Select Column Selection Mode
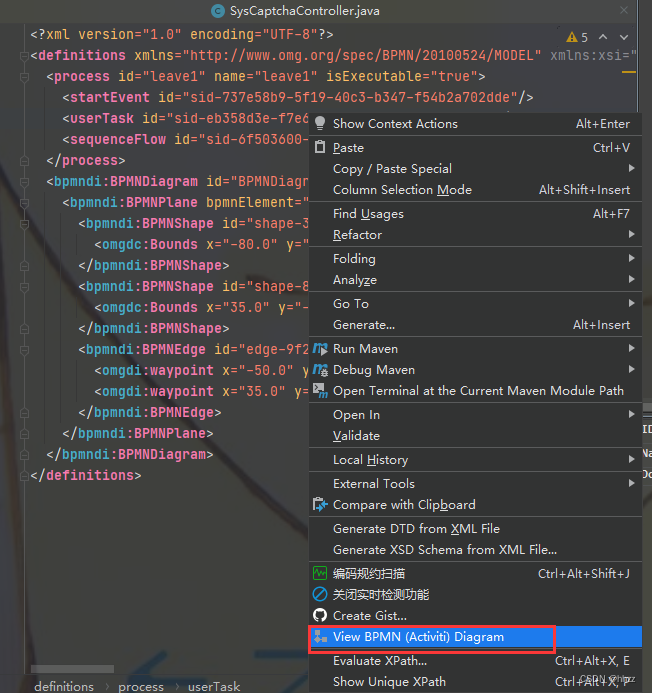Image resolution: width=652 pixels, height=693 pixels. (x=475, y=190)
